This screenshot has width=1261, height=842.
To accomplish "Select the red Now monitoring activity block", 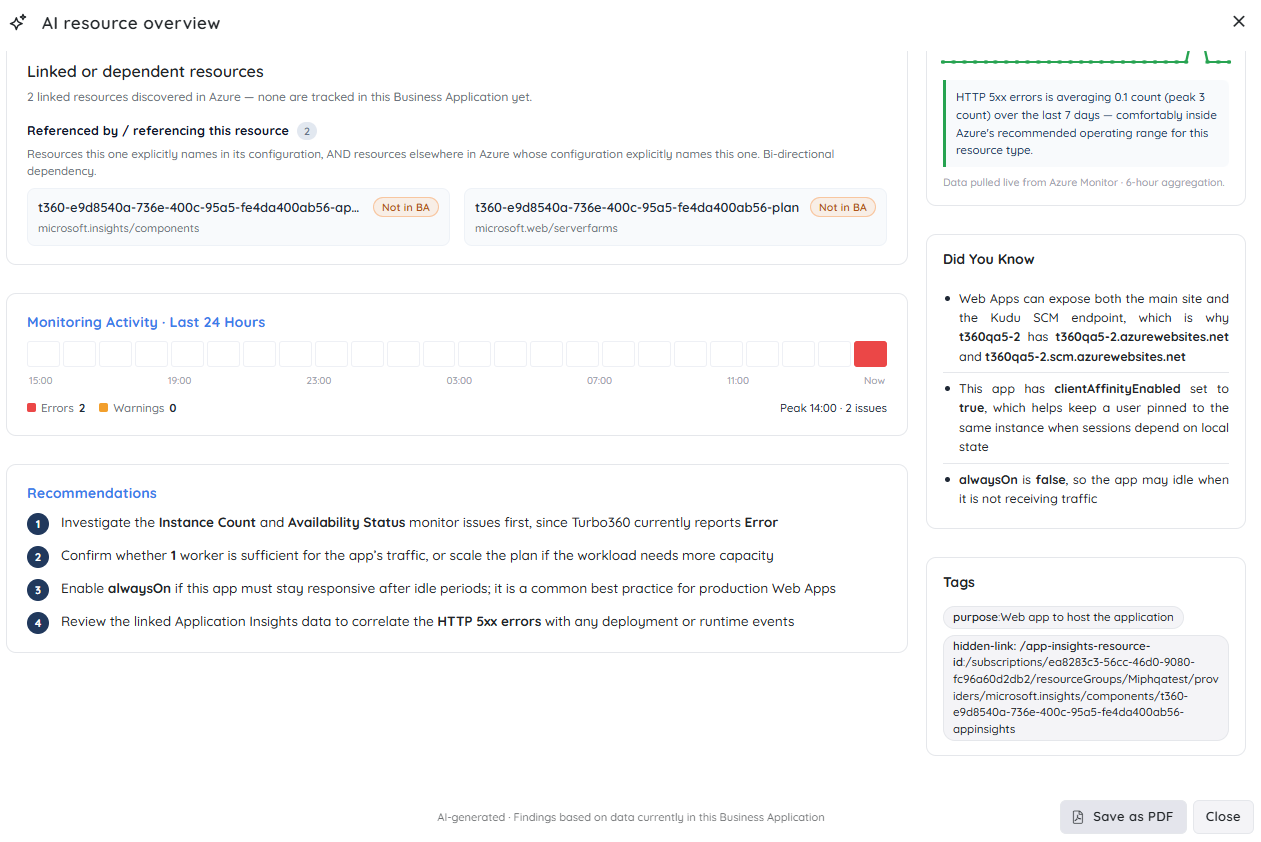I will click(x=870, y=354).
